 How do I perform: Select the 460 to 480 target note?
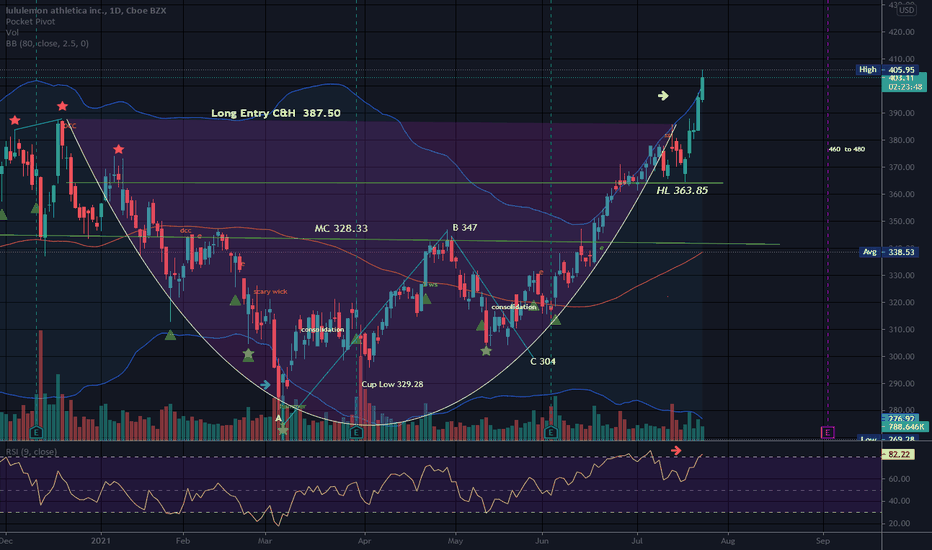(x=846, y=149)
